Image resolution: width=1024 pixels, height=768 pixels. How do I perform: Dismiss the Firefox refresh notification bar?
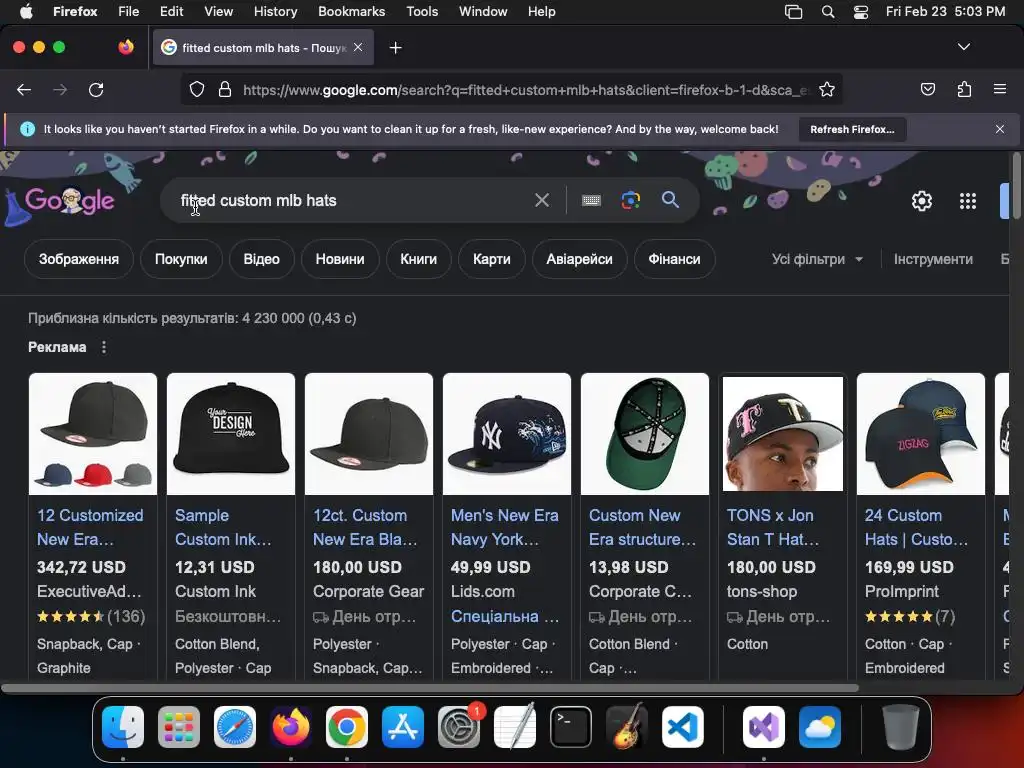coord(999,129)
